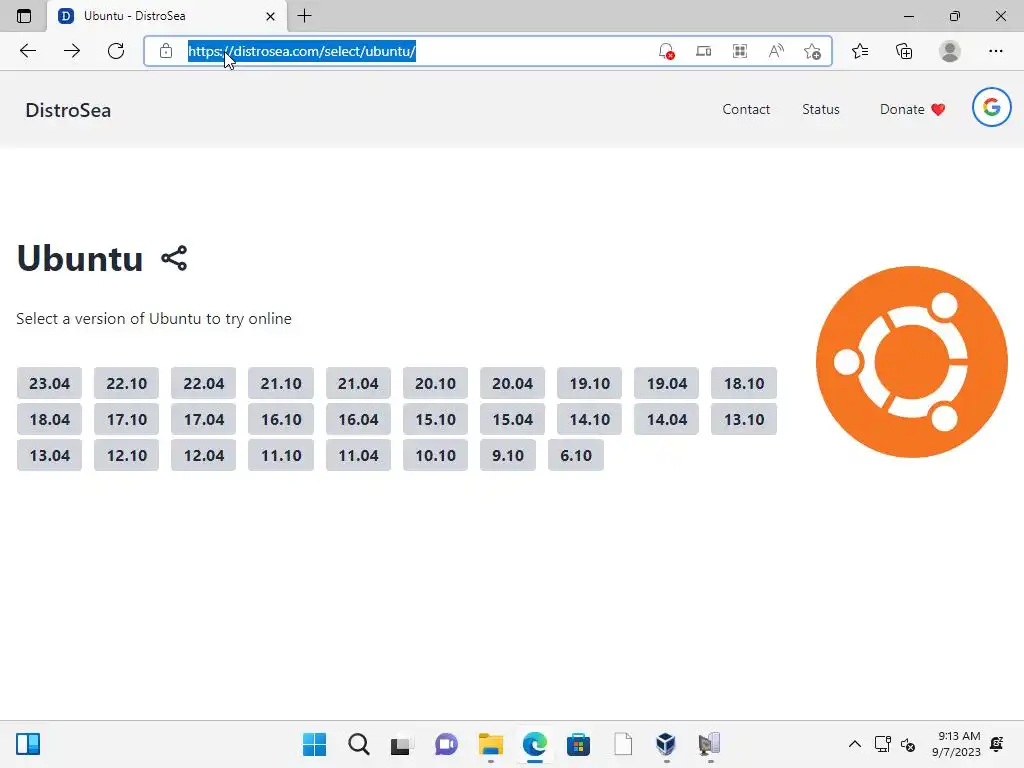Open Collections in the toolbar

904,51
